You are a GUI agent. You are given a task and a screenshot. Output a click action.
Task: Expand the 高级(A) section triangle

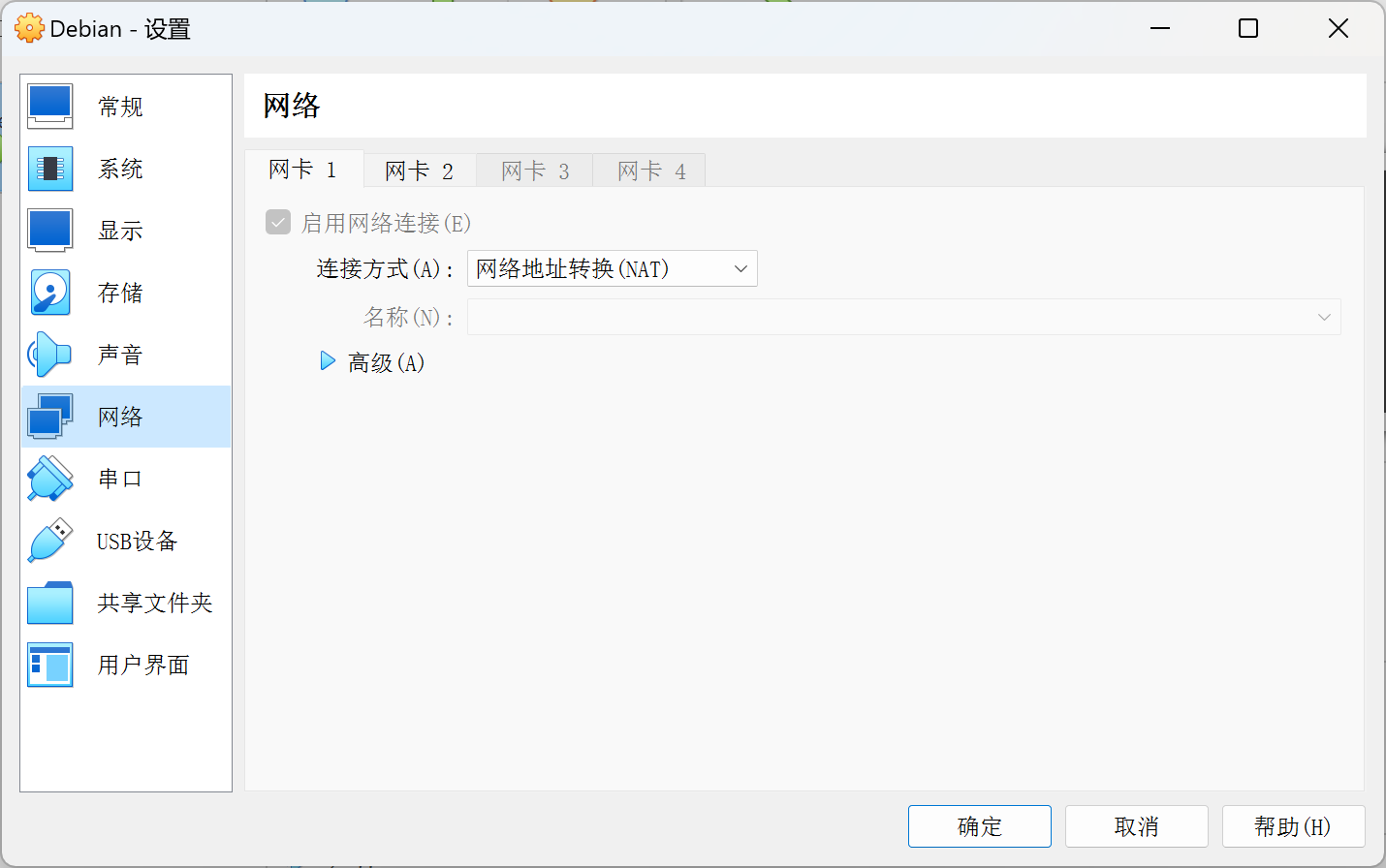[x=328, y=361]
